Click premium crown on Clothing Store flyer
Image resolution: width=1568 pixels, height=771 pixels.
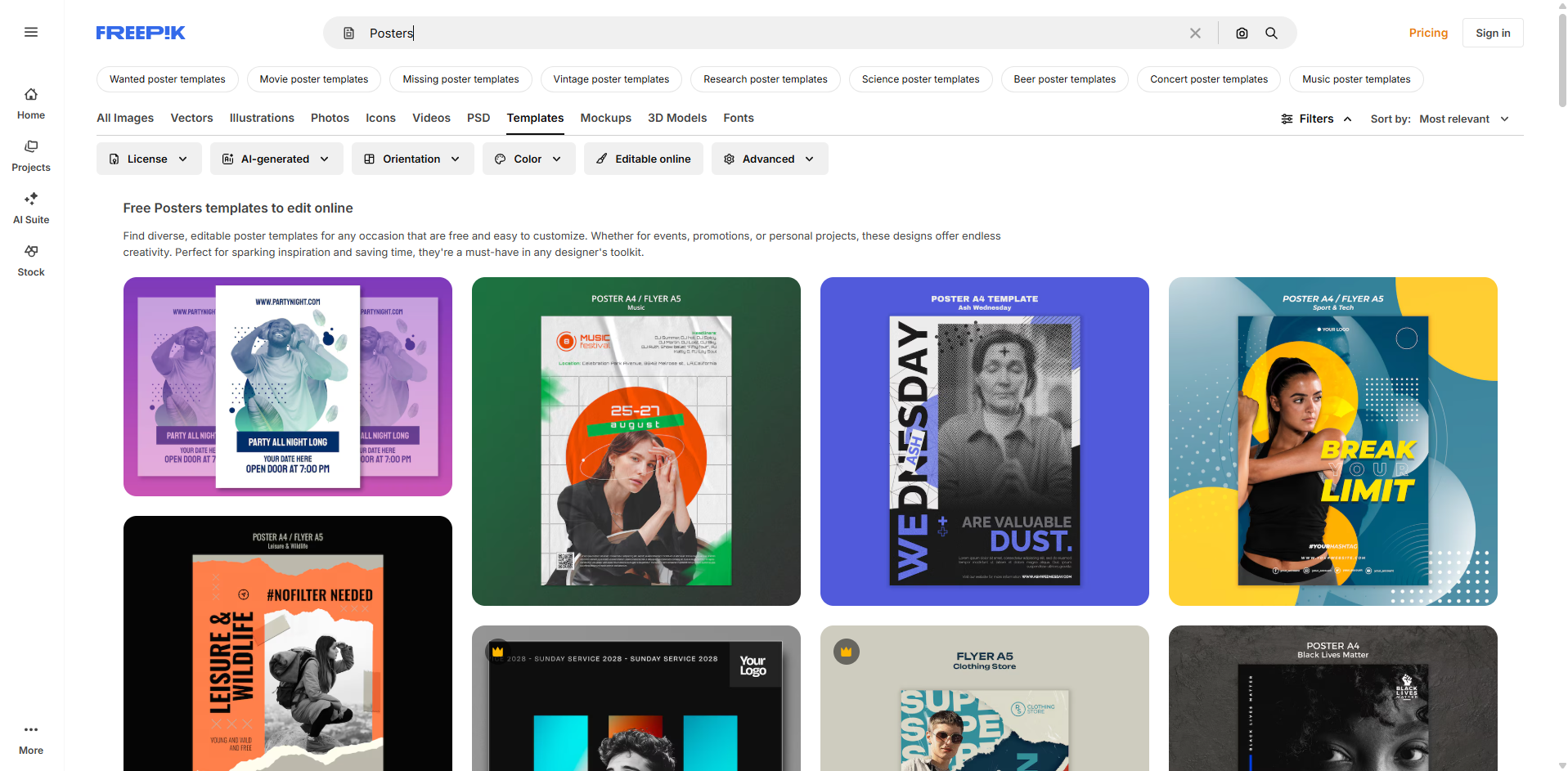846,652
